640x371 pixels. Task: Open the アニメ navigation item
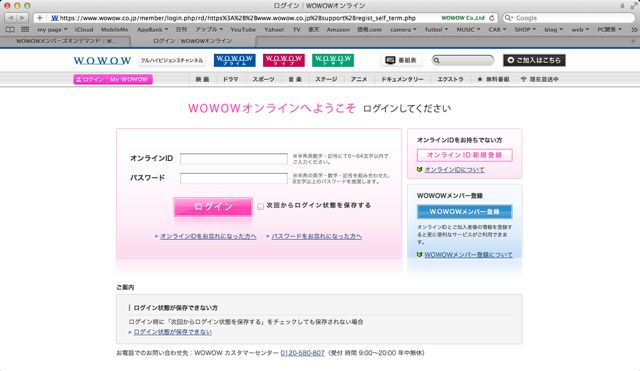coord(359,79)
